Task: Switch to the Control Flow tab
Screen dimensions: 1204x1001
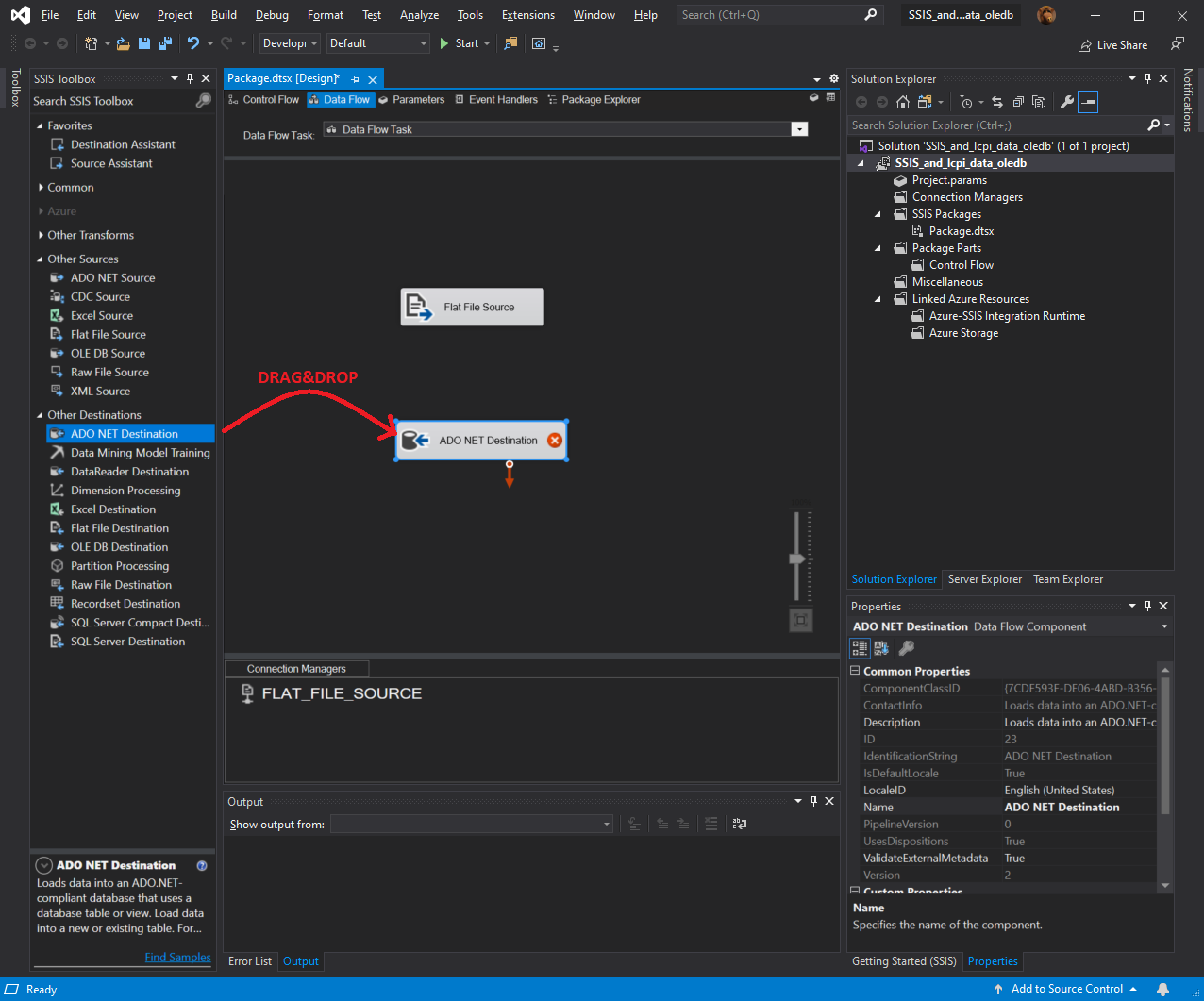Action: pos(263,100)
